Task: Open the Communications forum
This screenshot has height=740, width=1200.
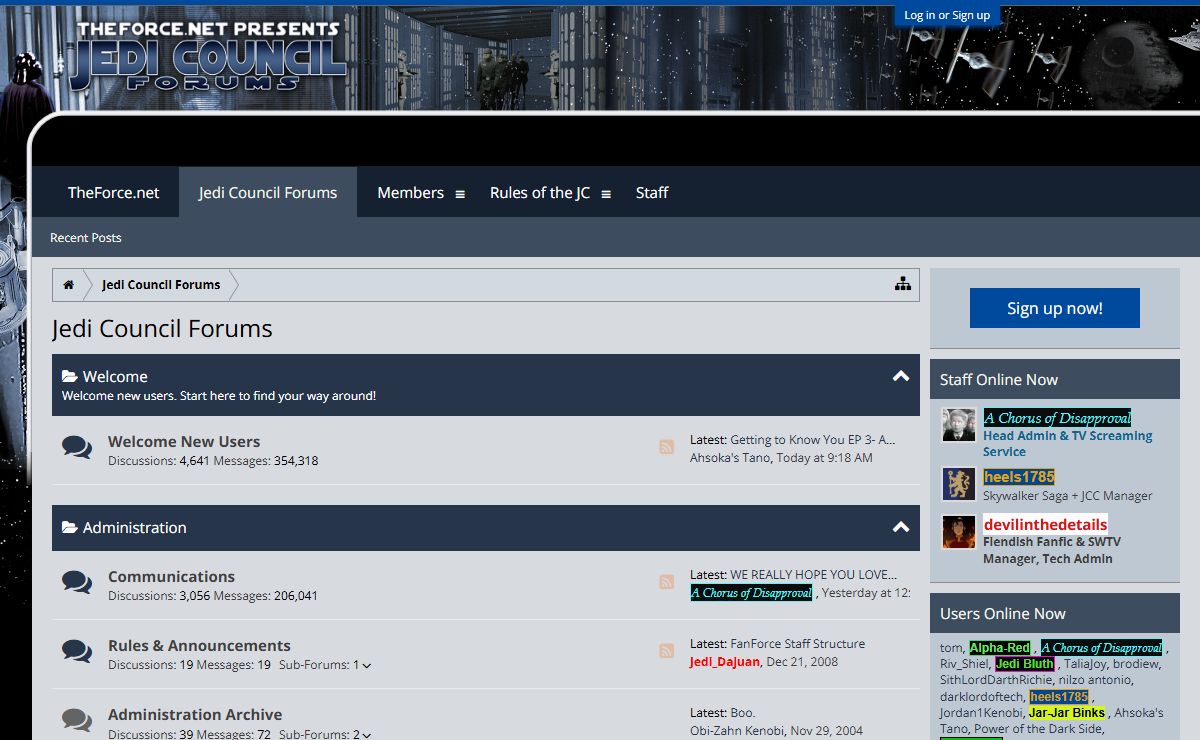Action: 171,576
